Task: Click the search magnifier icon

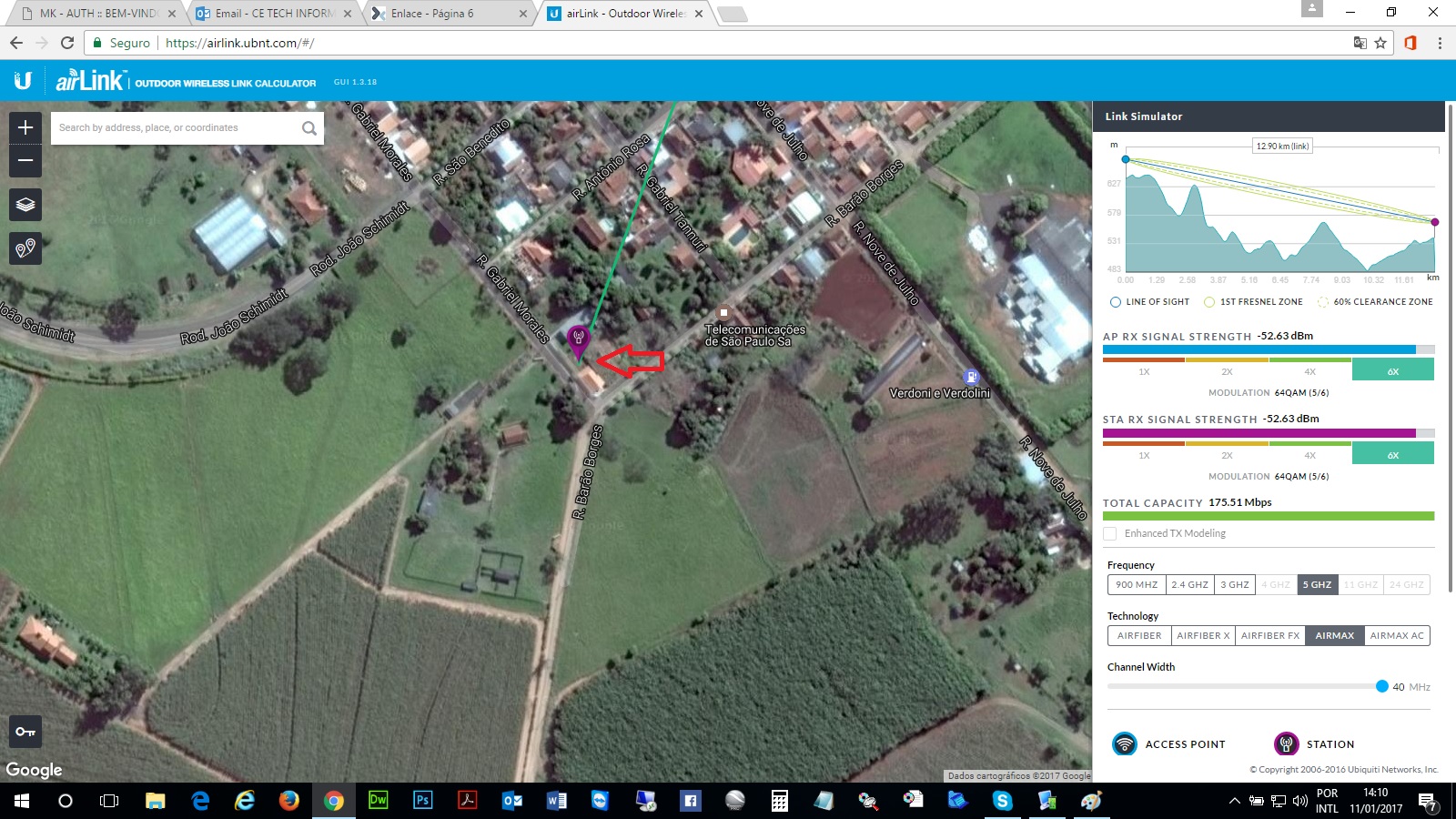Action: click(x=309, y=128)
